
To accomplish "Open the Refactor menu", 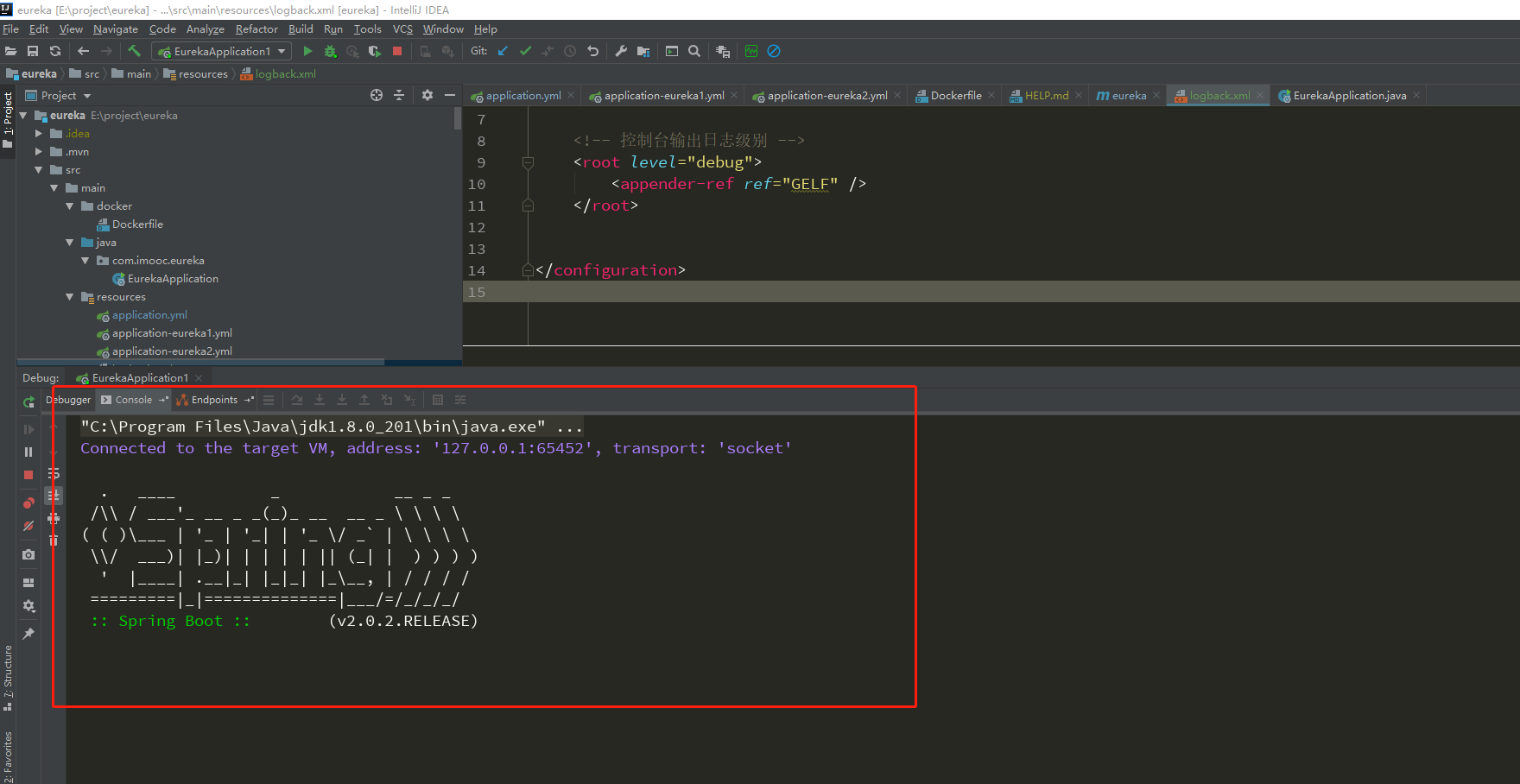I will click(256, 28).
